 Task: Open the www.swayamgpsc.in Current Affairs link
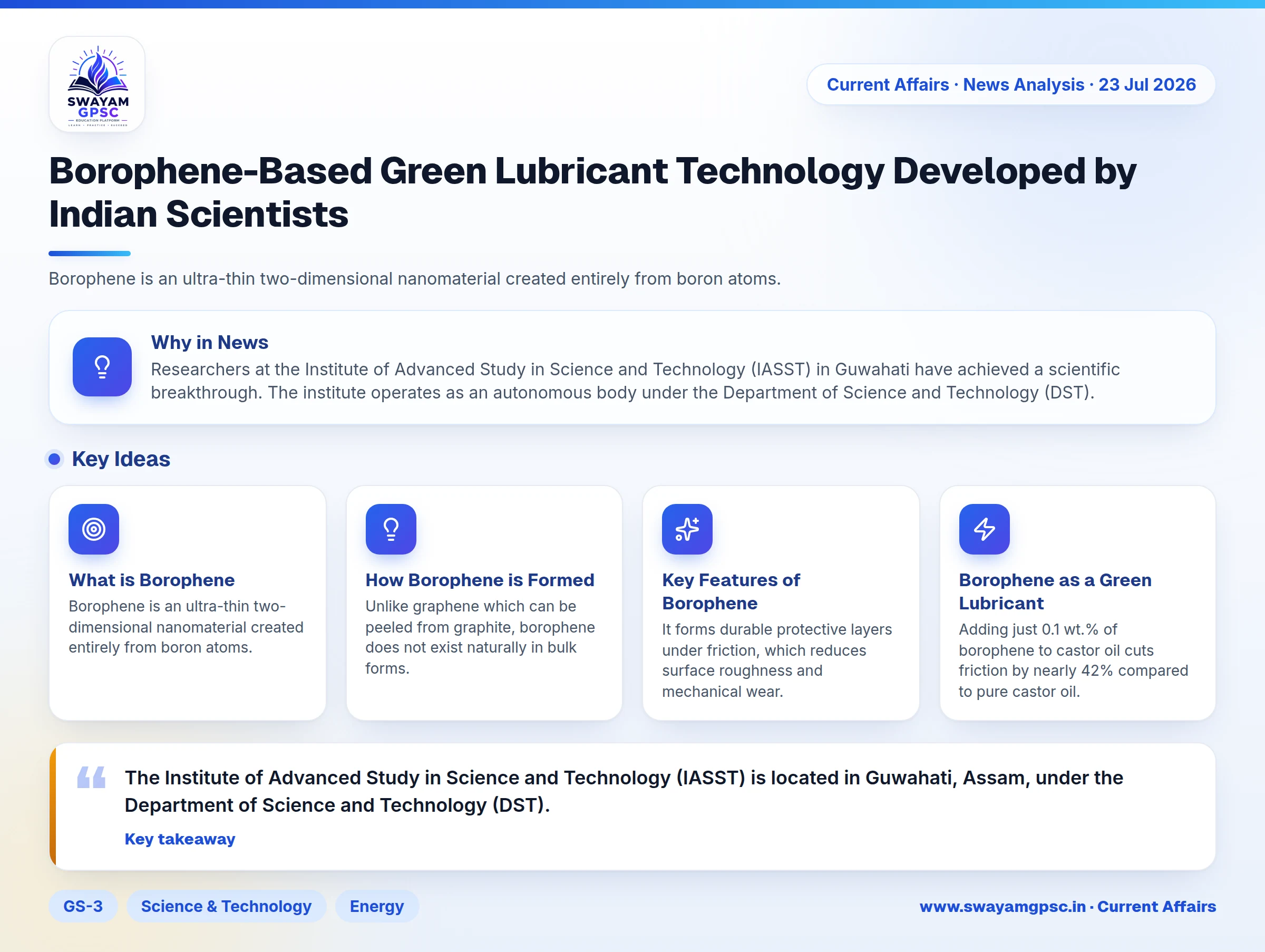tap(1068, 906)
